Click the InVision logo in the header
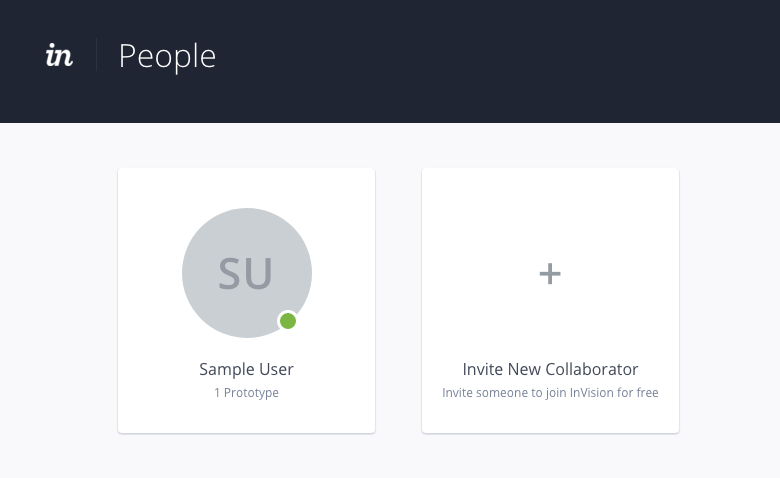This screenshot has height=478, width=780. [59, 56]
